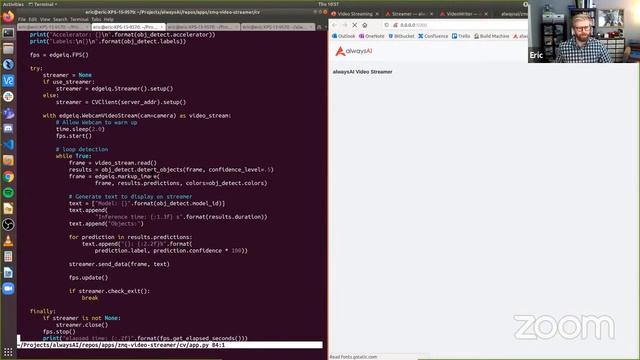Screen dimensions: 640x360
Task: Open the Confluence bookmark
Action: coord(433,36)
